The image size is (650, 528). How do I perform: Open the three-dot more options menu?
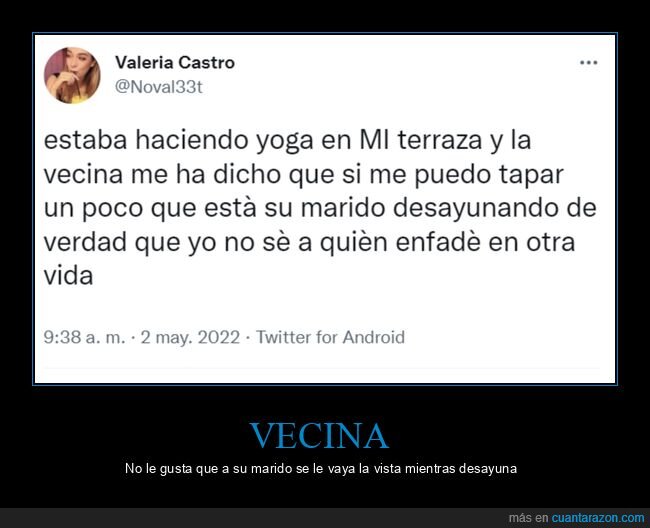pyautogui.click(x=588, y=63)
